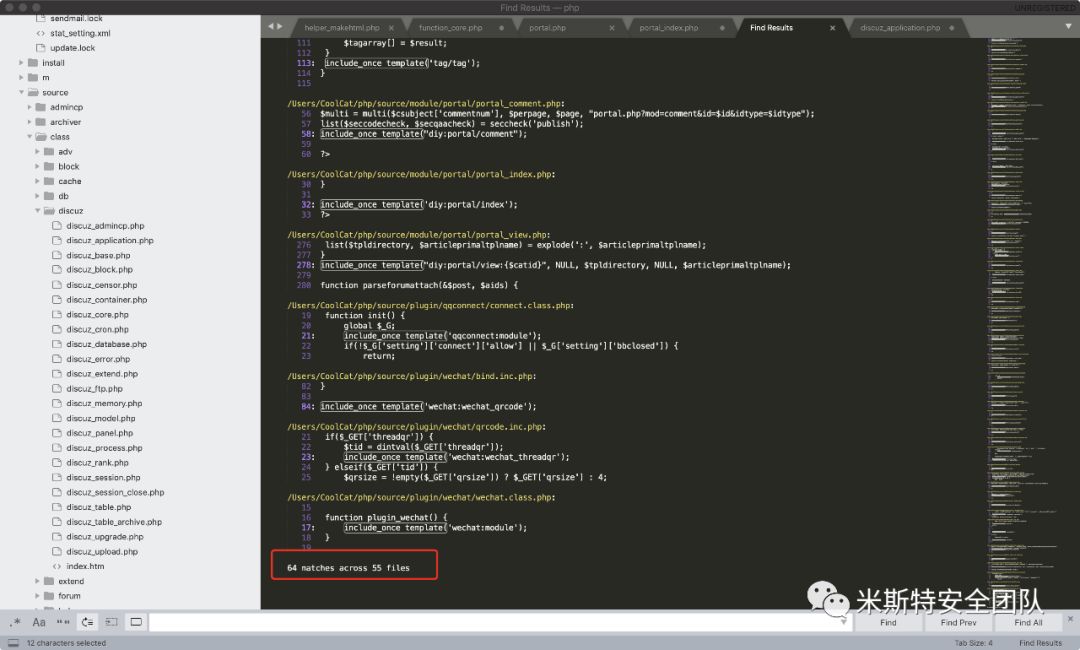Open index.htm in sidebar
The height and width of the screenshot is (650, 1080).
(85, 566)
